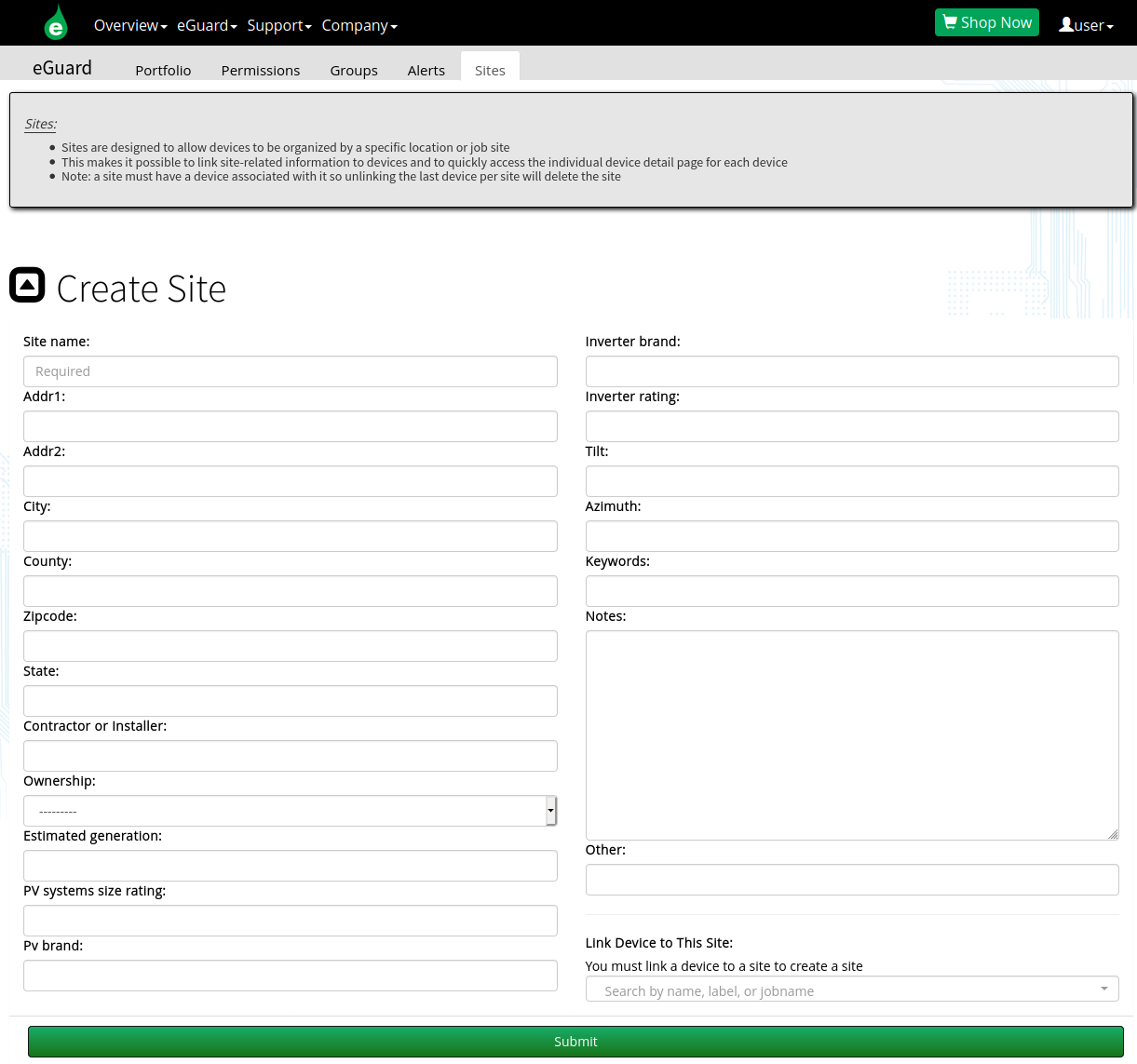Image resolution: width=1137 pixels, height=1064 pixels.
Task: Focus the Inverter rating input field
Action: (852, 426)
